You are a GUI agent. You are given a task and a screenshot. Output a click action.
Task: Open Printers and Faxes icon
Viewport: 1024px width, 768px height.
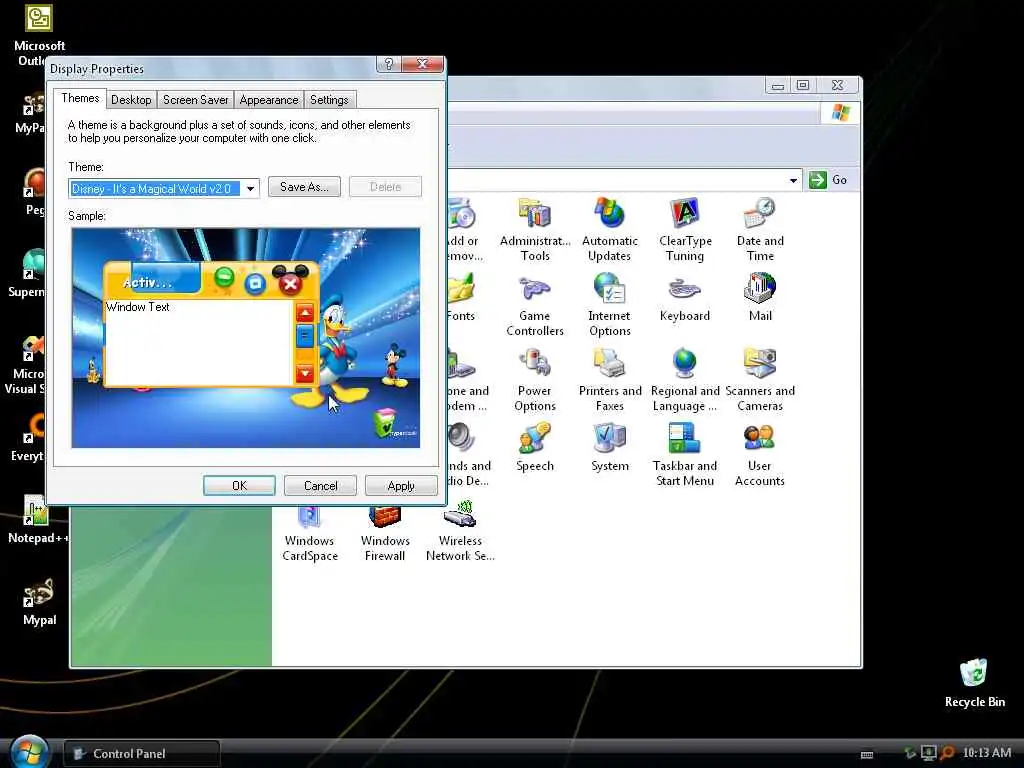[609, 379]
